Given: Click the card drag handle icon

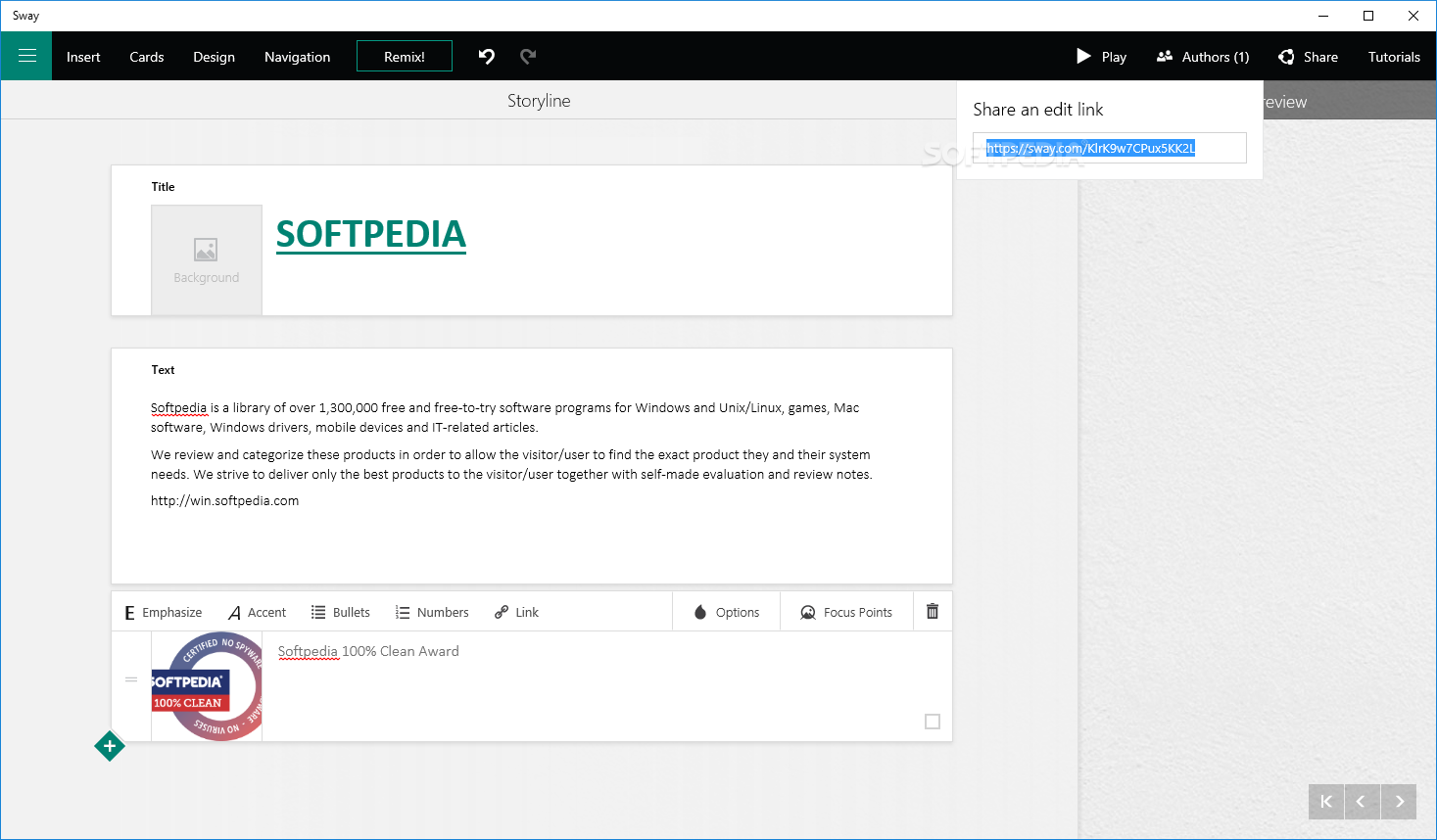Looking at the screenshot, I should pyautogui.click(x=131, y=679).
